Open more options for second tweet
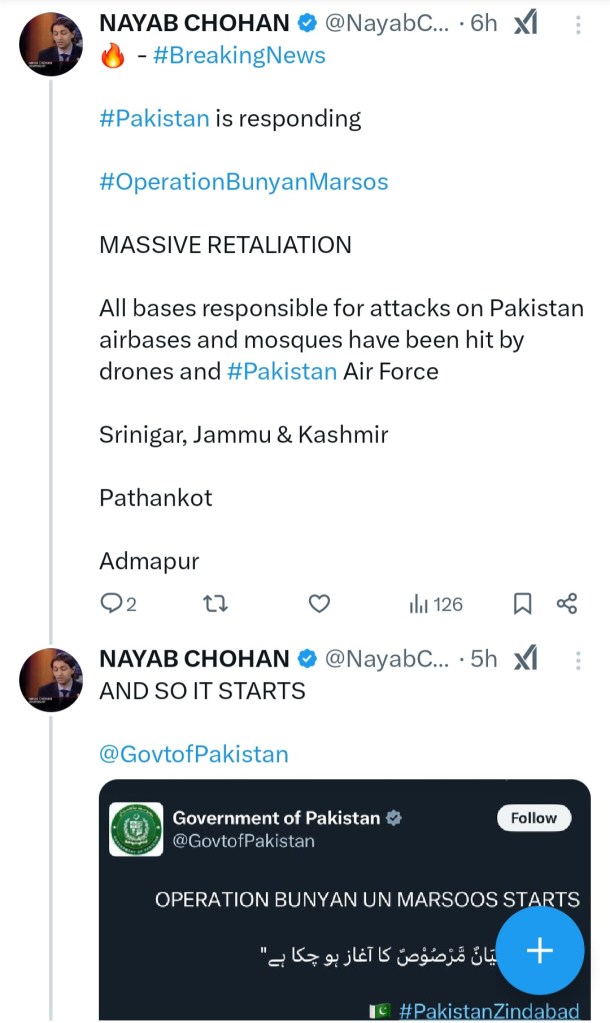The width and height of the screenshot is (610, 1023). 578,659
